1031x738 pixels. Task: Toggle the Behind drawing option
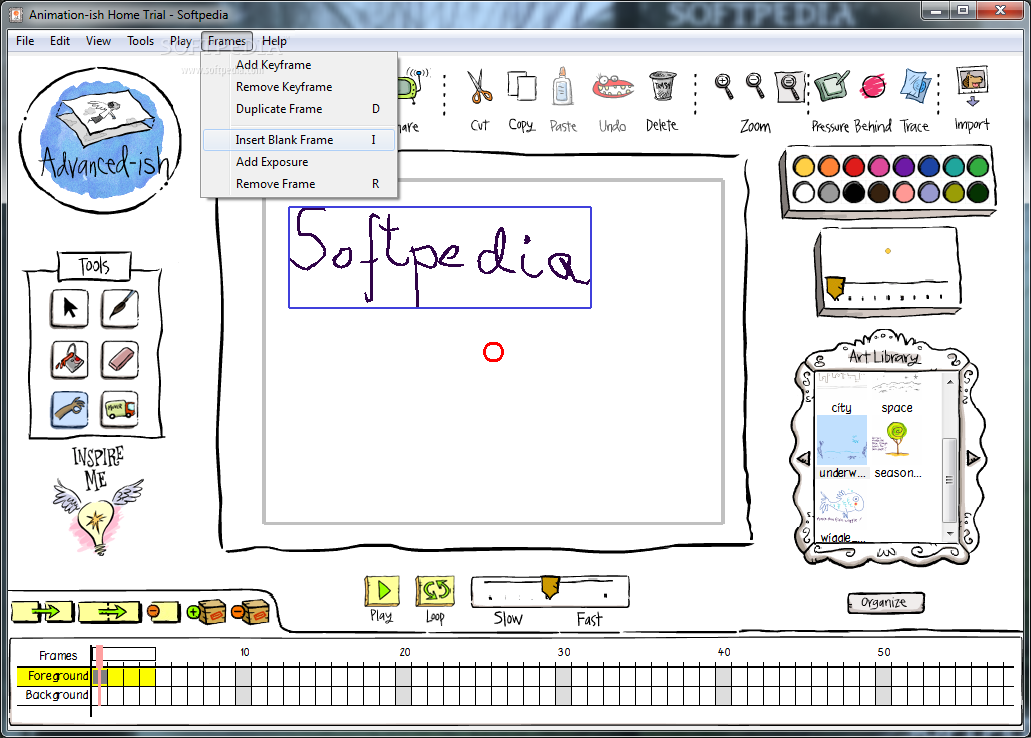[x=873, y=86]
